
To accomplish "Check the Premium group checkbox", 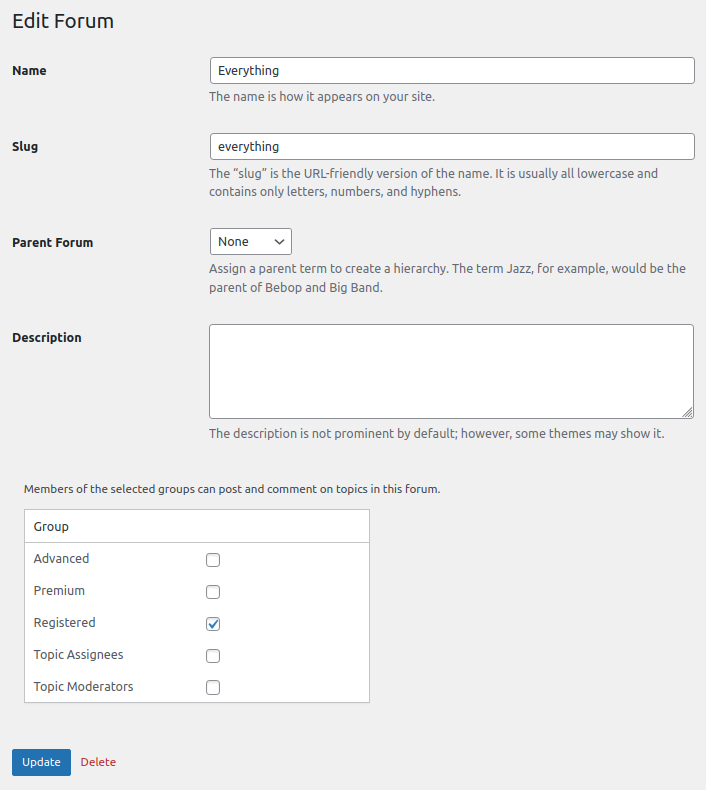I will pyautogui.click(x=213, y=592).
